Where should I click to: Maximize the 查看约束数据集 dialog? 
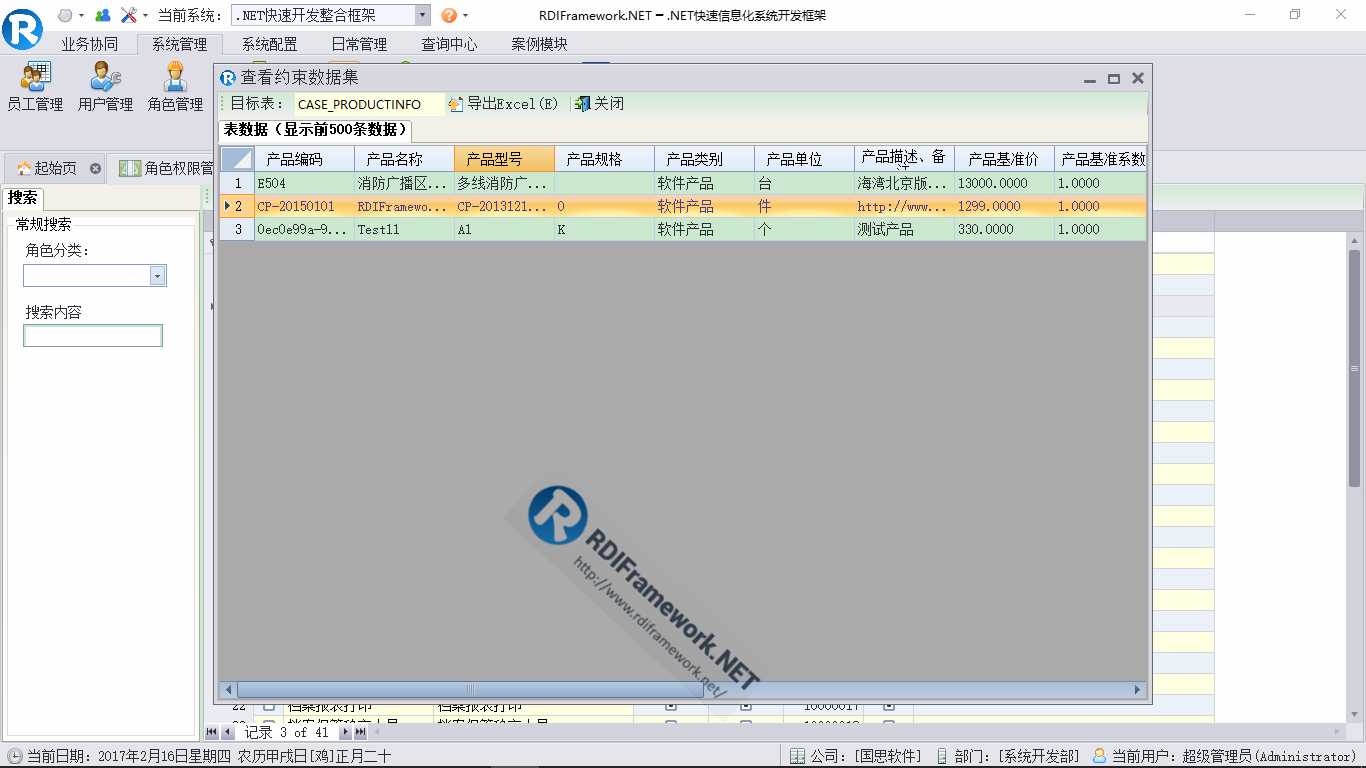coord(1114,78)
